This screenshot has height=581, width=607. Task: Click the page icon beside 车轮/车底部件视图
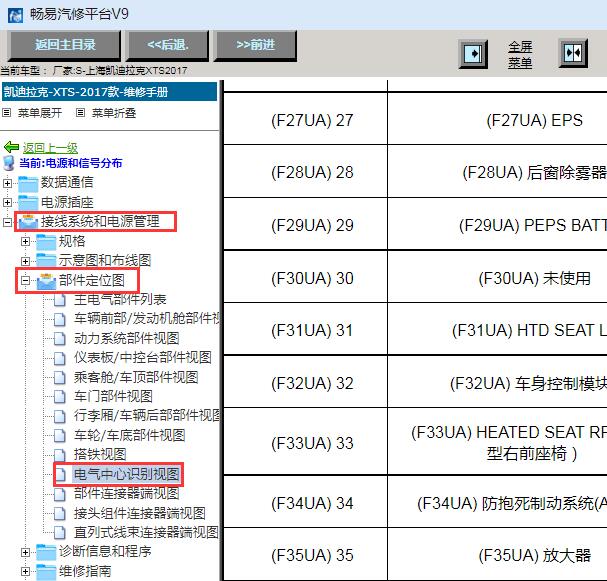(x=60, y=435)
